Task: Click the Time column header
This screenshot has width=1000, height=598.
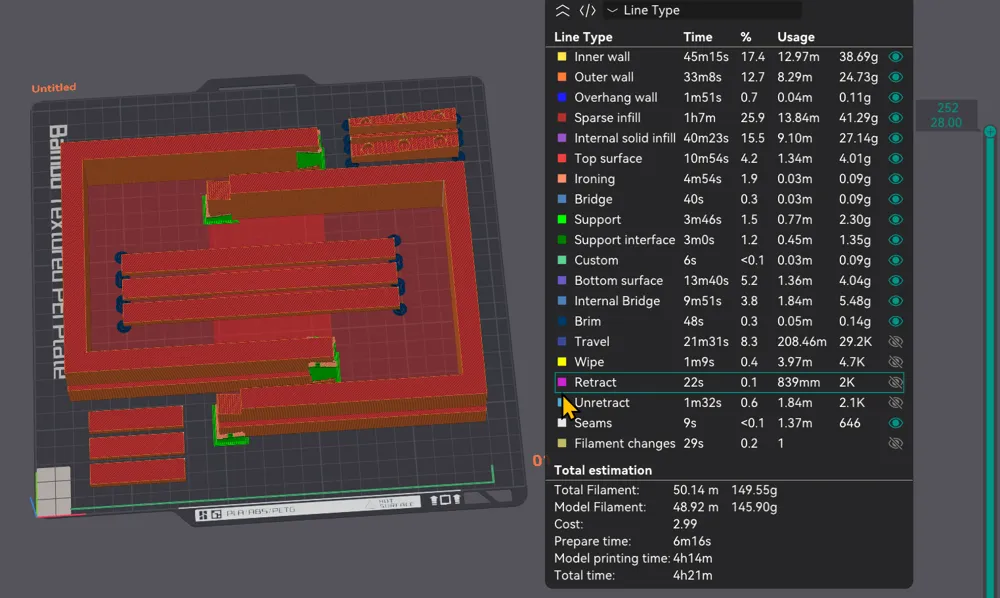Action: pyautogui.click(x=698, y=37)
